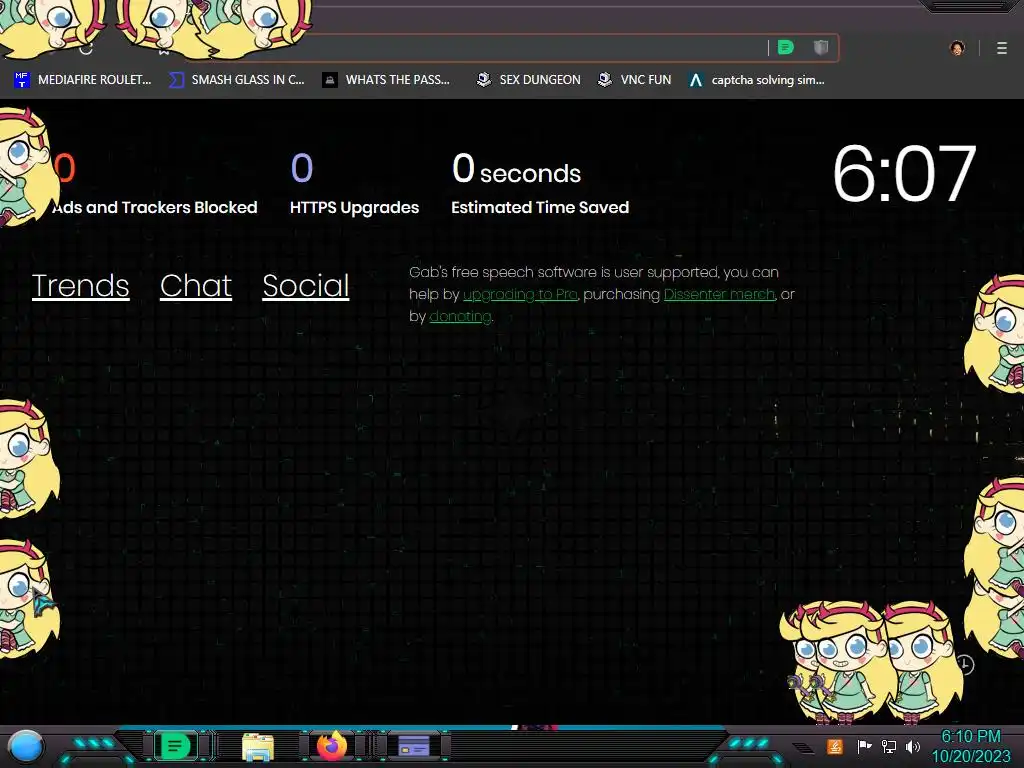Viewport: 1024px width, 768px height.
Task: Open the purple window app on taskbar
Action: (413, 746)
